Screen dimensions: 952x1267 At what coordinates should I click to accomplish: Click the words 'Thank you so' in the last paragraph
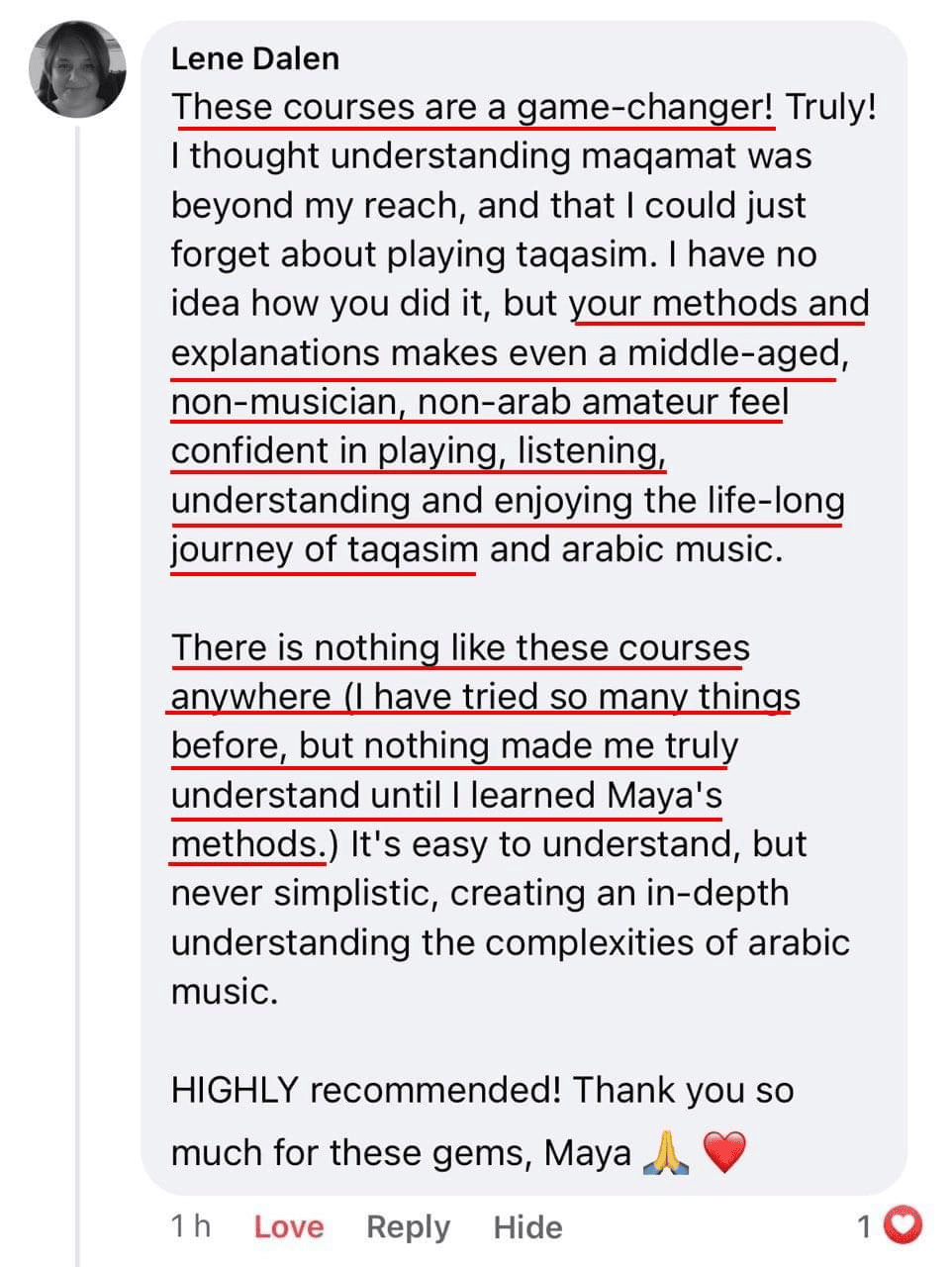[x=683, y=1090]
